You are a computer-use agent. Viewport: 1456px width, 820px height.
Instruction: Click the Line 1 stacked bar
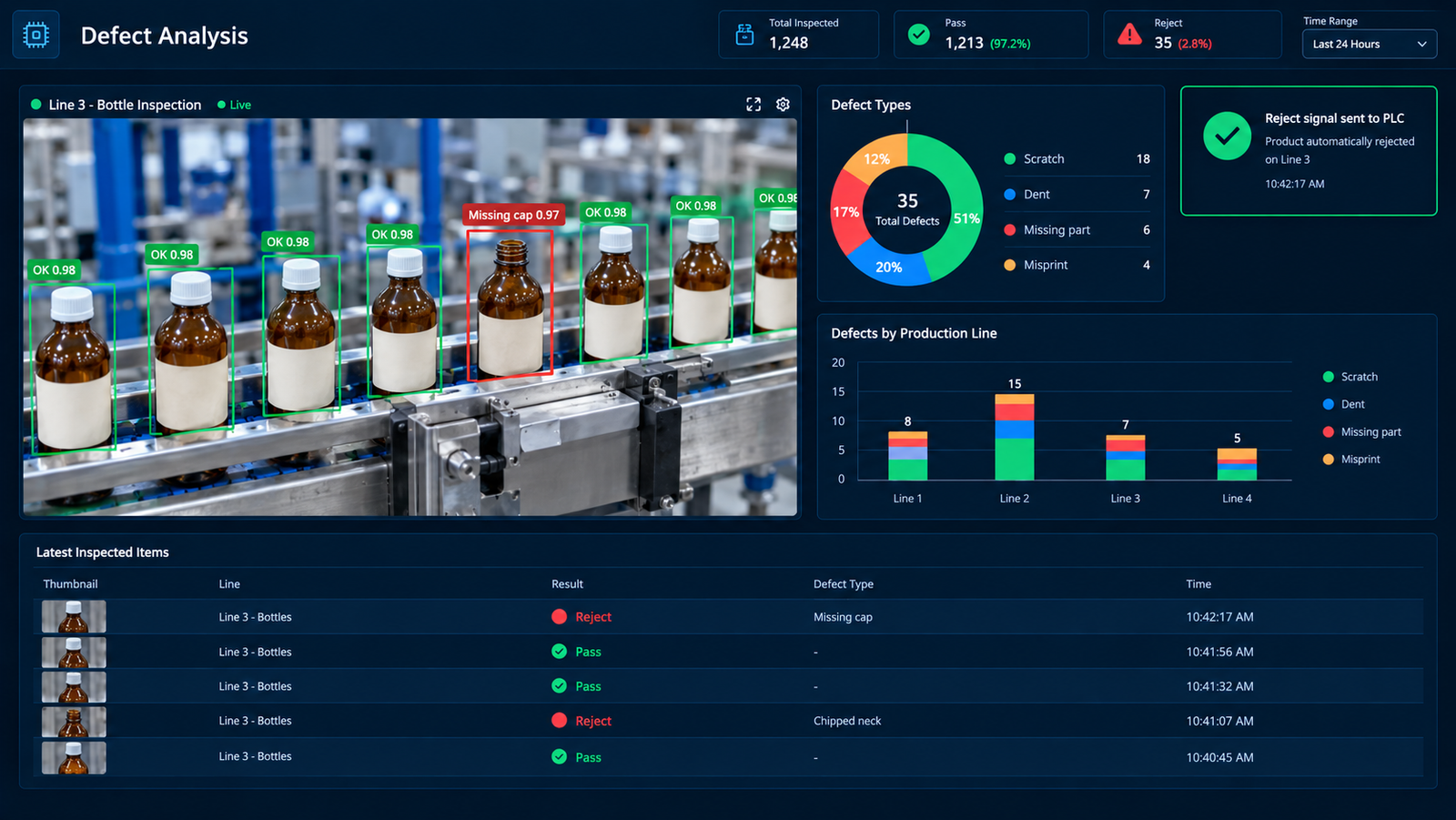(907, 455)
